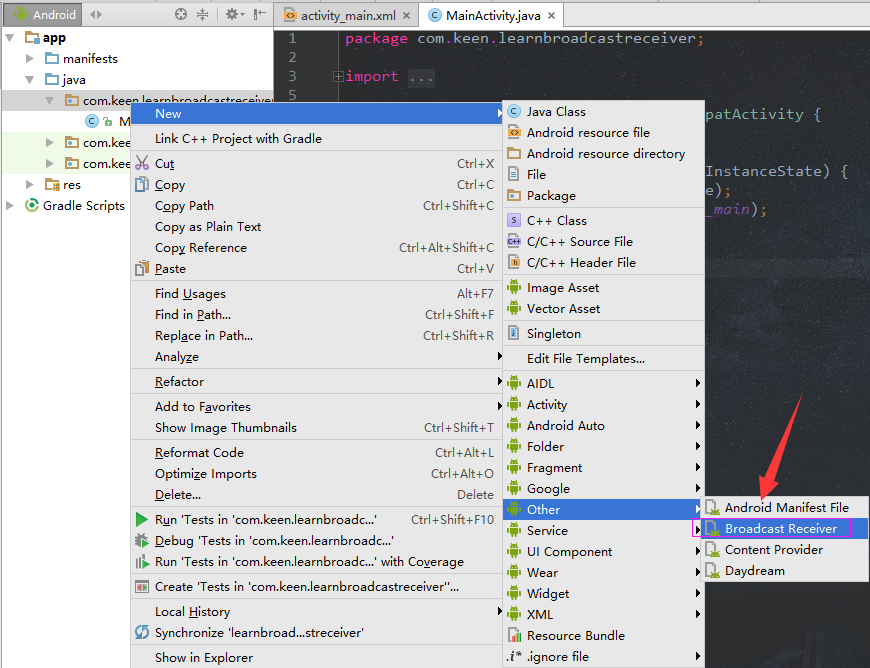The height and width of the screenshot is (668, 870).
Task: Click the Singleton template icon
Action: pyautogui.click(x=514, y=333)
